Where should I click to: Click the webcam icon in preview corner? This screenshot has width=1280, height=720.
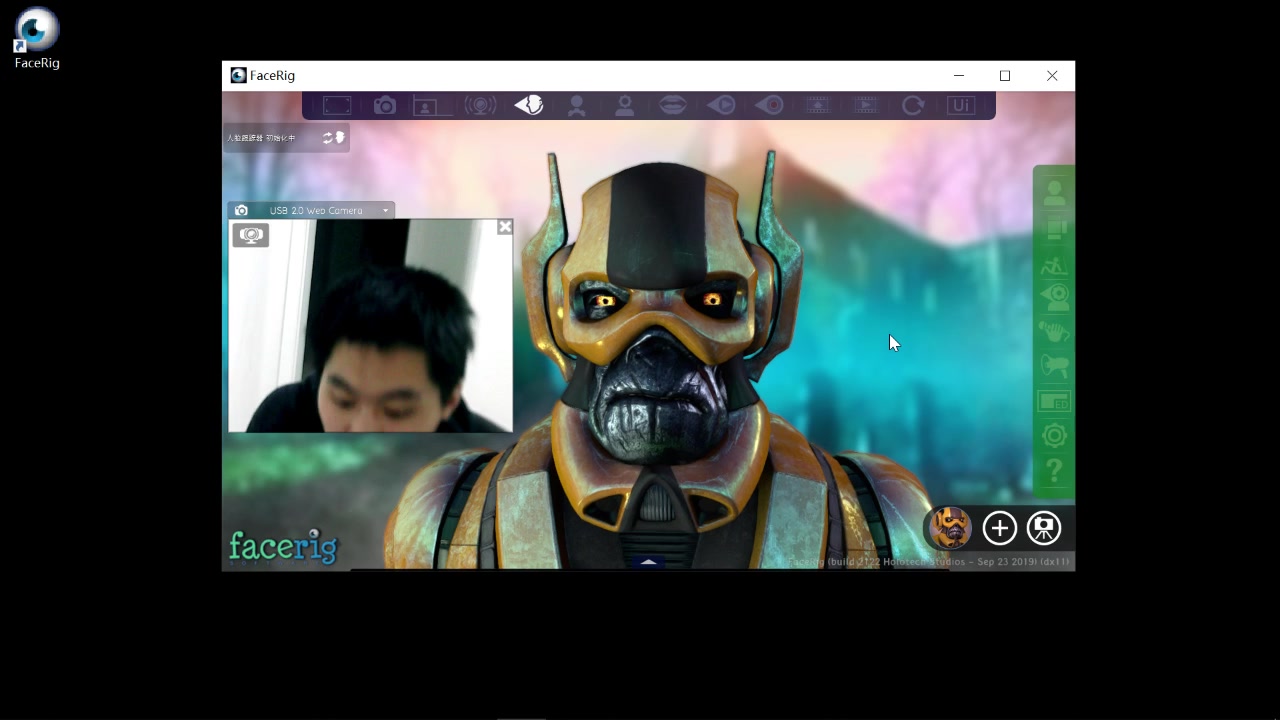pos(251,235)
